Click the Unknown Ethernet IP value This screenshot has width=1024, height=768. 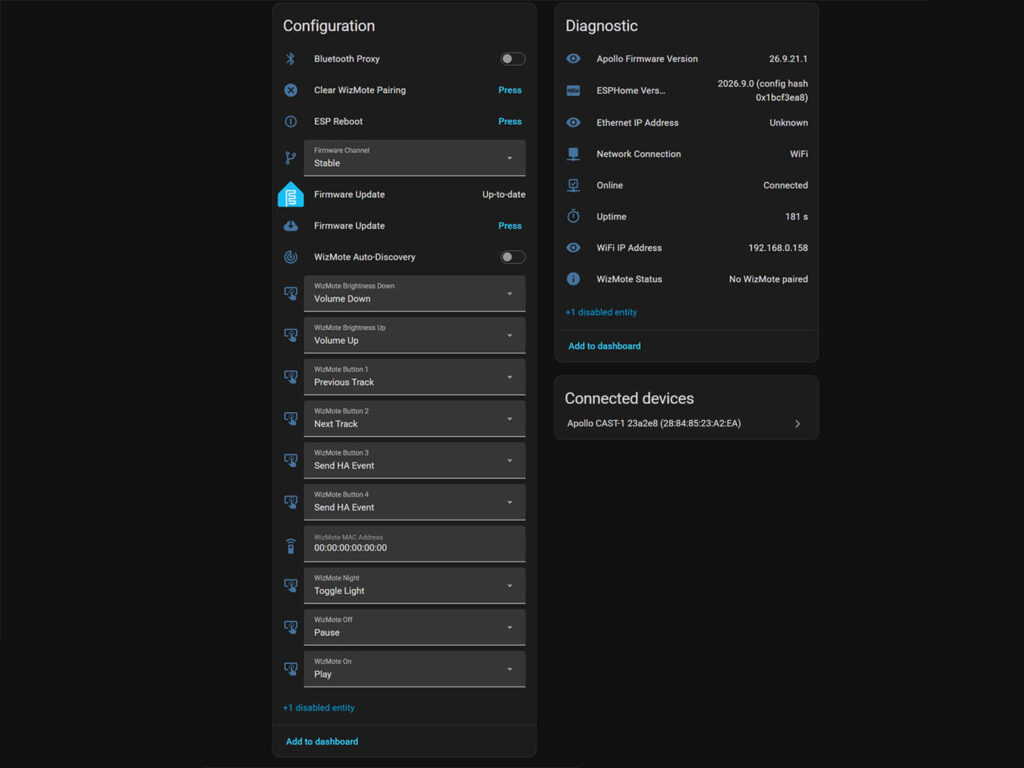point(788,123)
